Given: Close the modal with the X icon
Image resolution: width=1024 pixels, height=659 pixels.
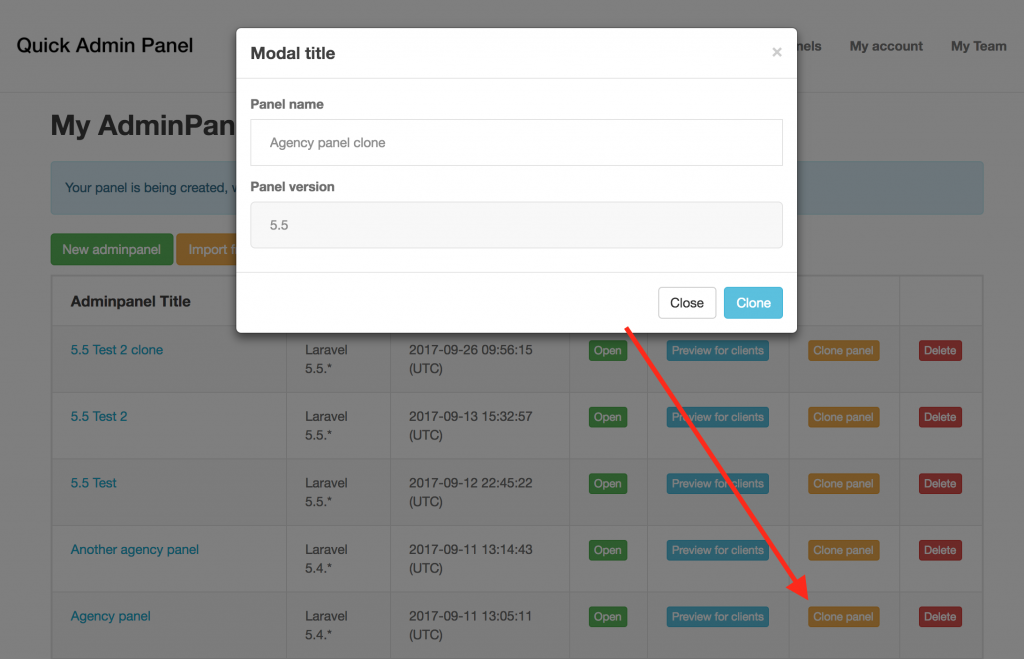Looking at the screenshot, I should tap(776, 52).
